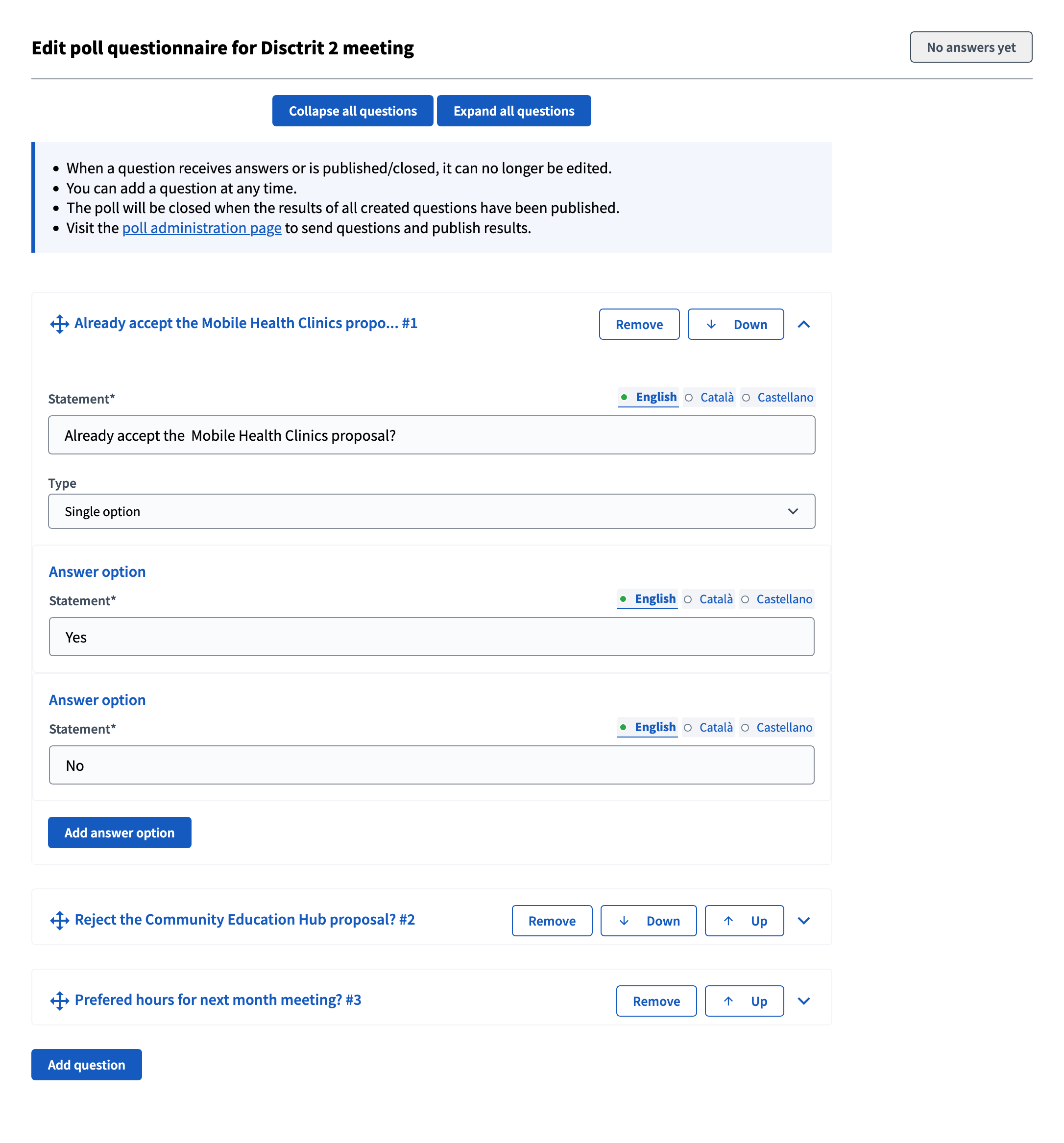The width and height of the screenshot is (1064, 1143).
Task: Click the drag handle icon for question #3
Action: (x=60, y=1000)
